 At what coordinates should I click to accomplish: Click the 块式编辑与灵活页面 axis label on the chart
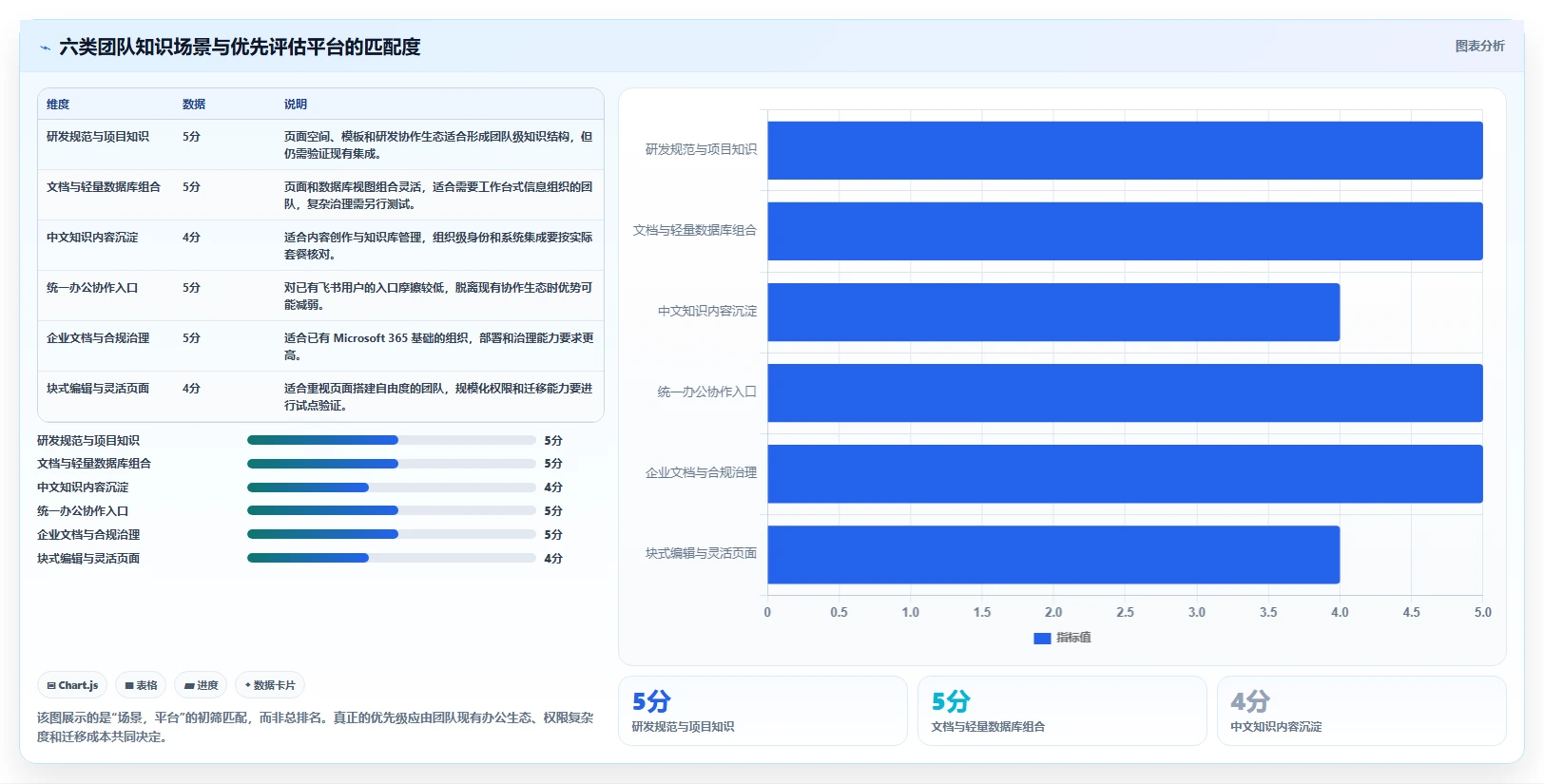[x=702, y=553]
